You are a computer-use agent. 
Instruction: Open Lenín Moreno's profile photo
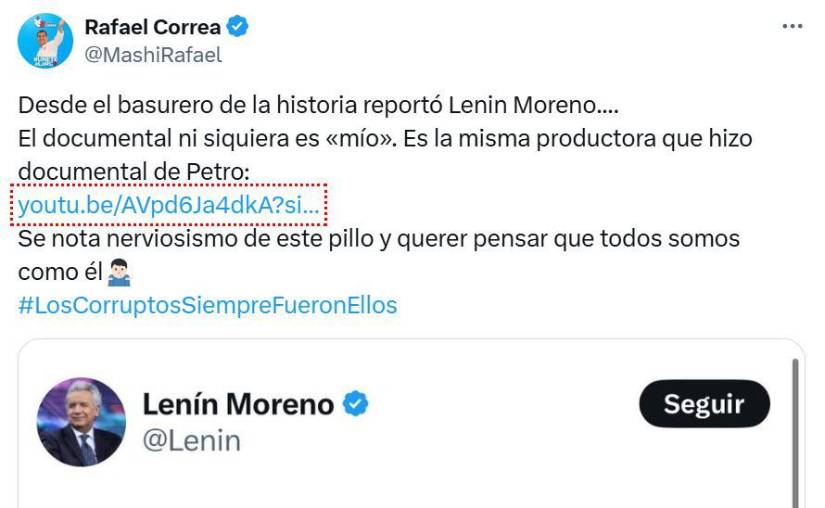point(81,422)
